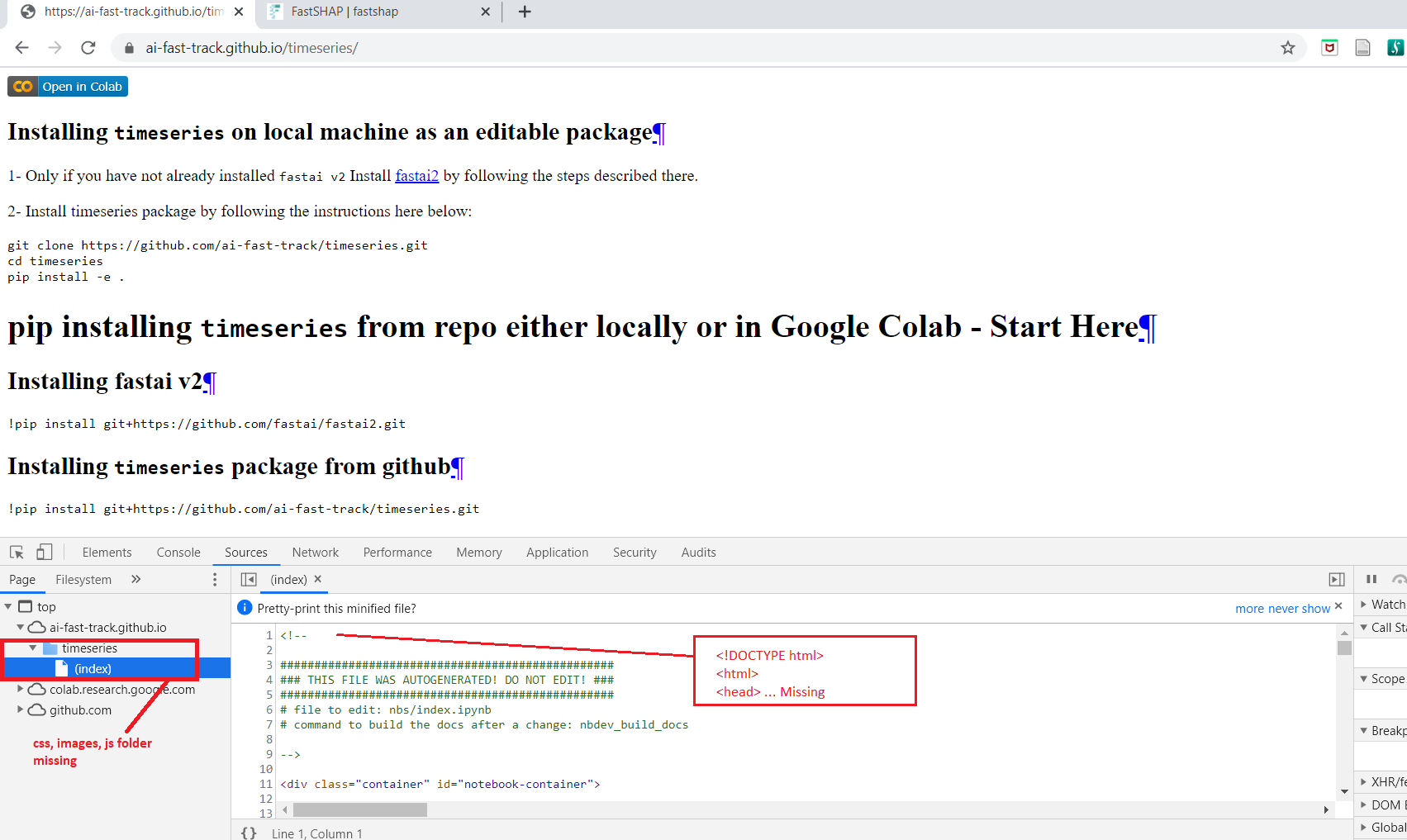Open the Console tab
The width and height of the screenshot is (1407, 840).
click(178, 553)
